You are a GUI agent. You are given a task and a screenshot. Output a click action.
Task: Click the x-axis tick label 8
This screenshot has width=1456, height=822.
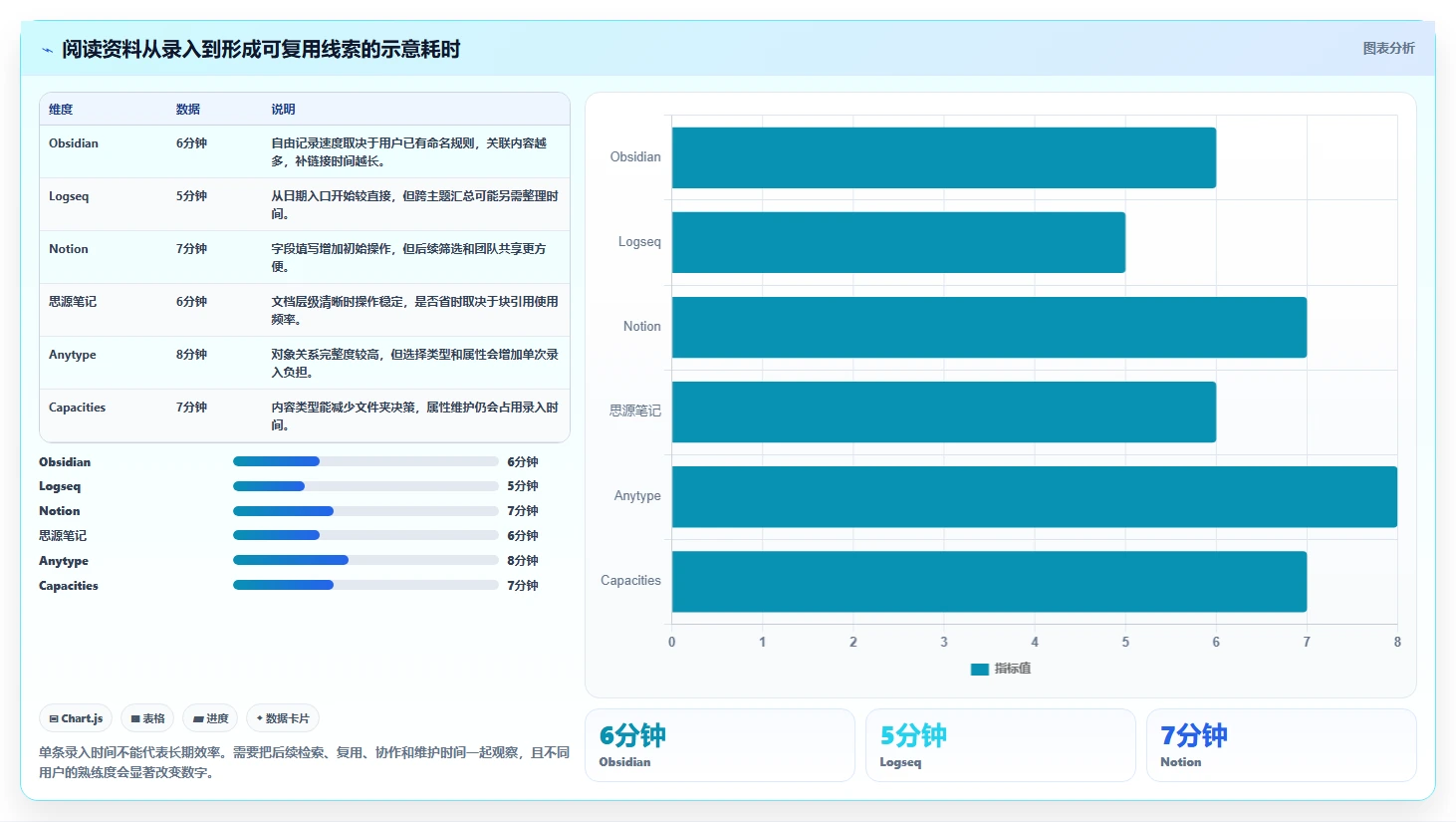pos(1397,643)
